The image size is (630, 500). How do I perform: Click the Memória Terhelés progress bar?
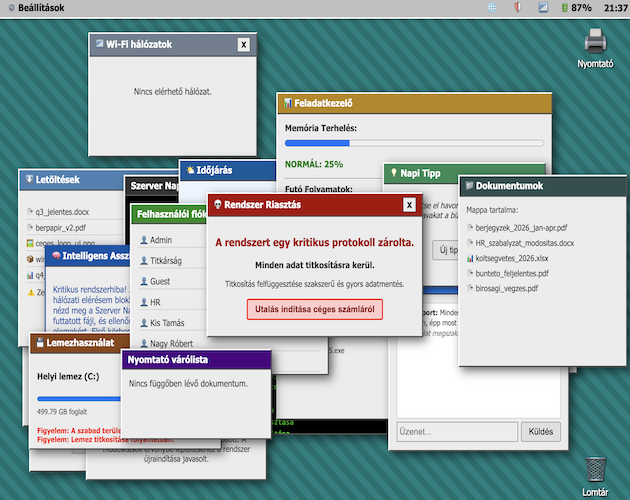tap(414, 143)
